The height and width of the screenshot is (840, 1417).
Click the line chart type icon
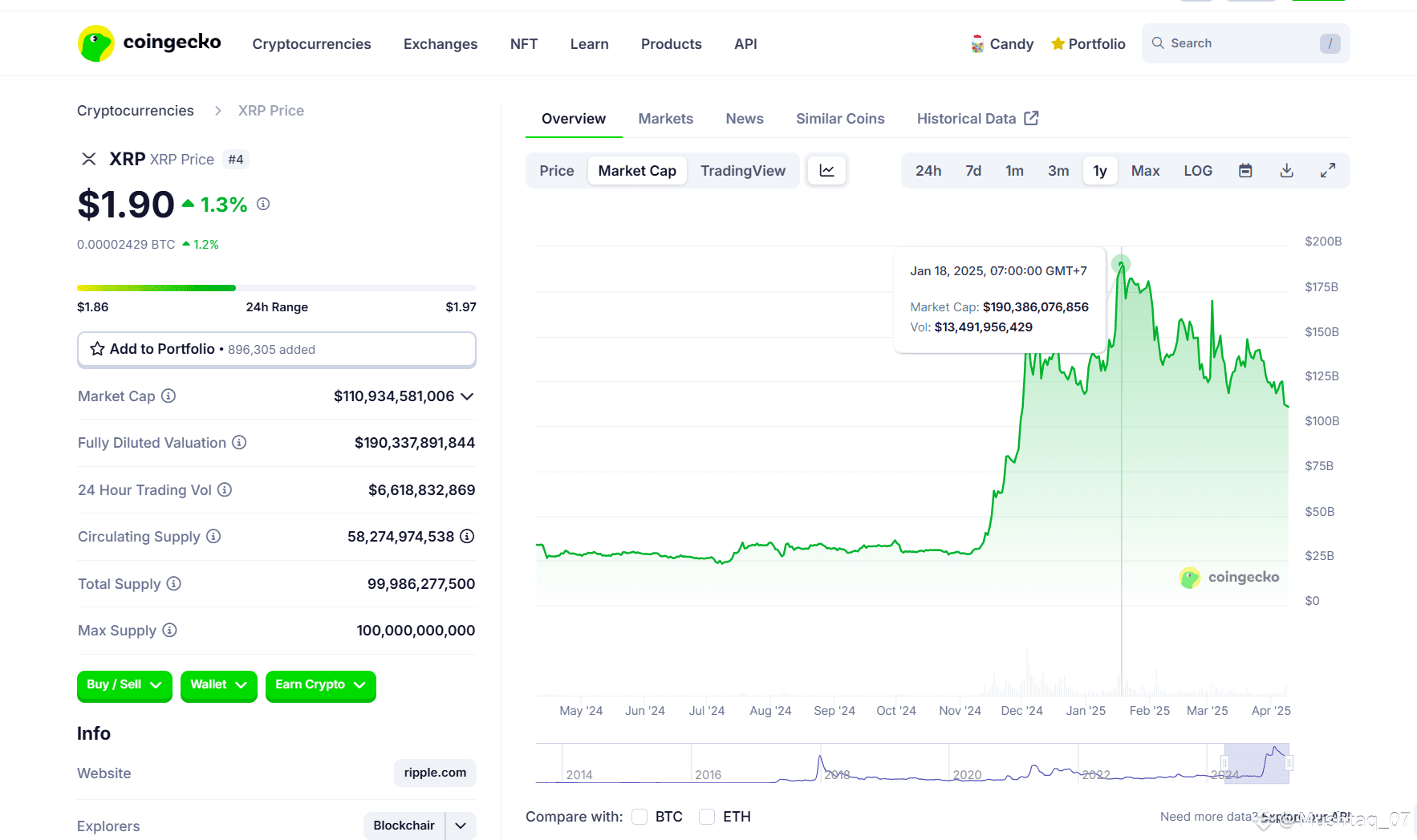826,171
